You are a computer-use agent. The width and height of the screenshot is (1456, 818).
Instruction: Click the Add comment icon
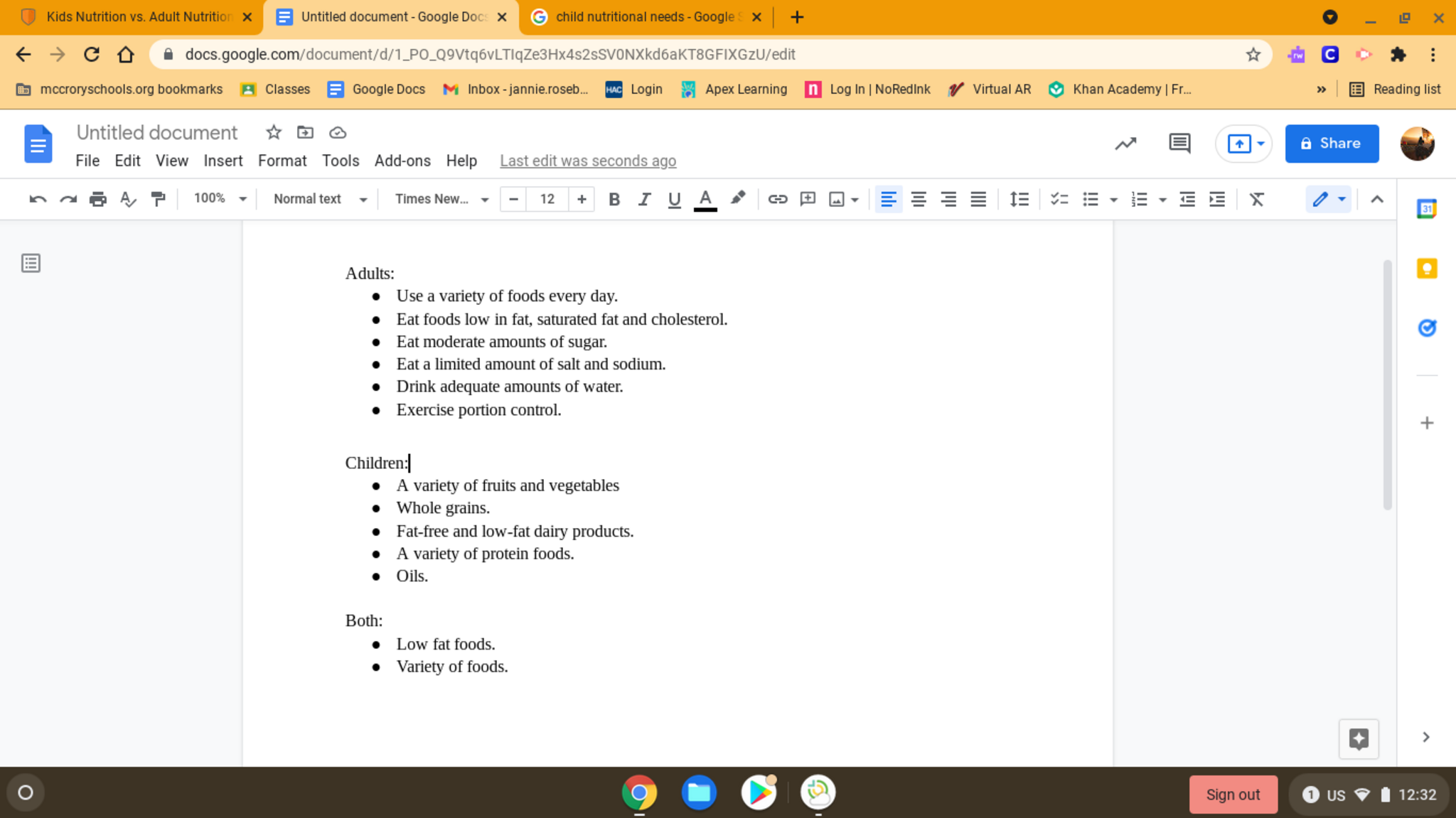[x=807, y=200]
